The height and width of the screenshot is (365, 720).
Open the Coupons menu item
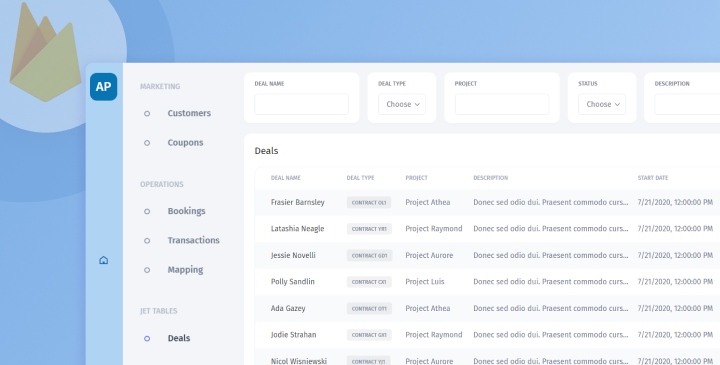pyautogui.click(x=185, y=143)
